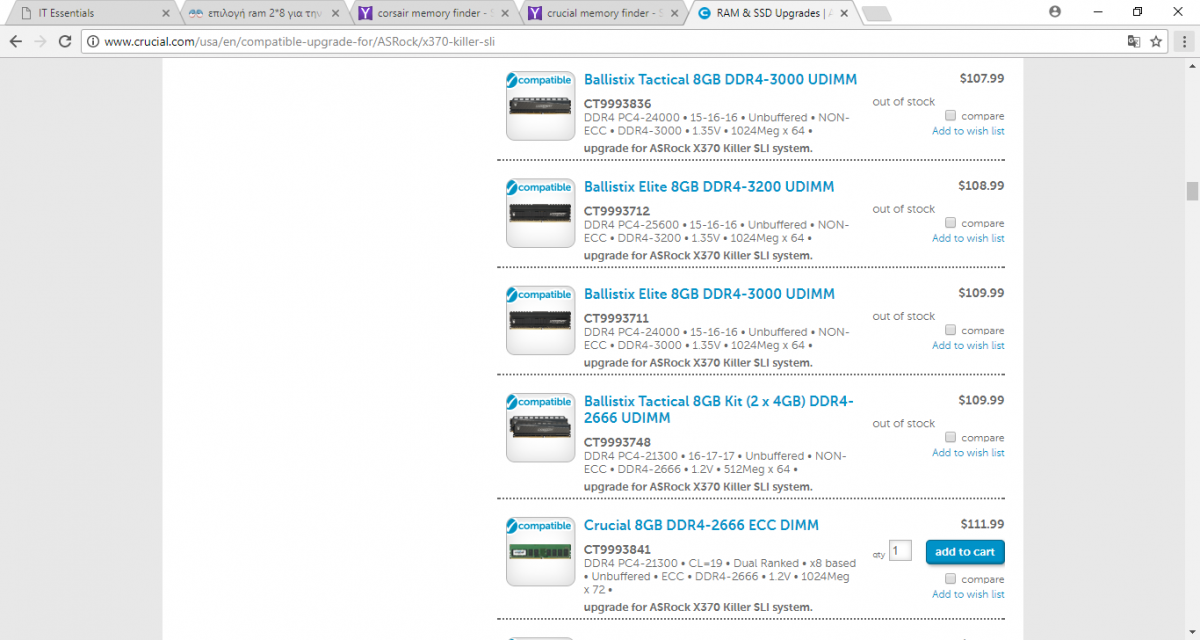Switch to the Greek 'επιλογή ram 2*8' tab
Viewport: 1200px width, 640px height.
(x=262, y=14)
